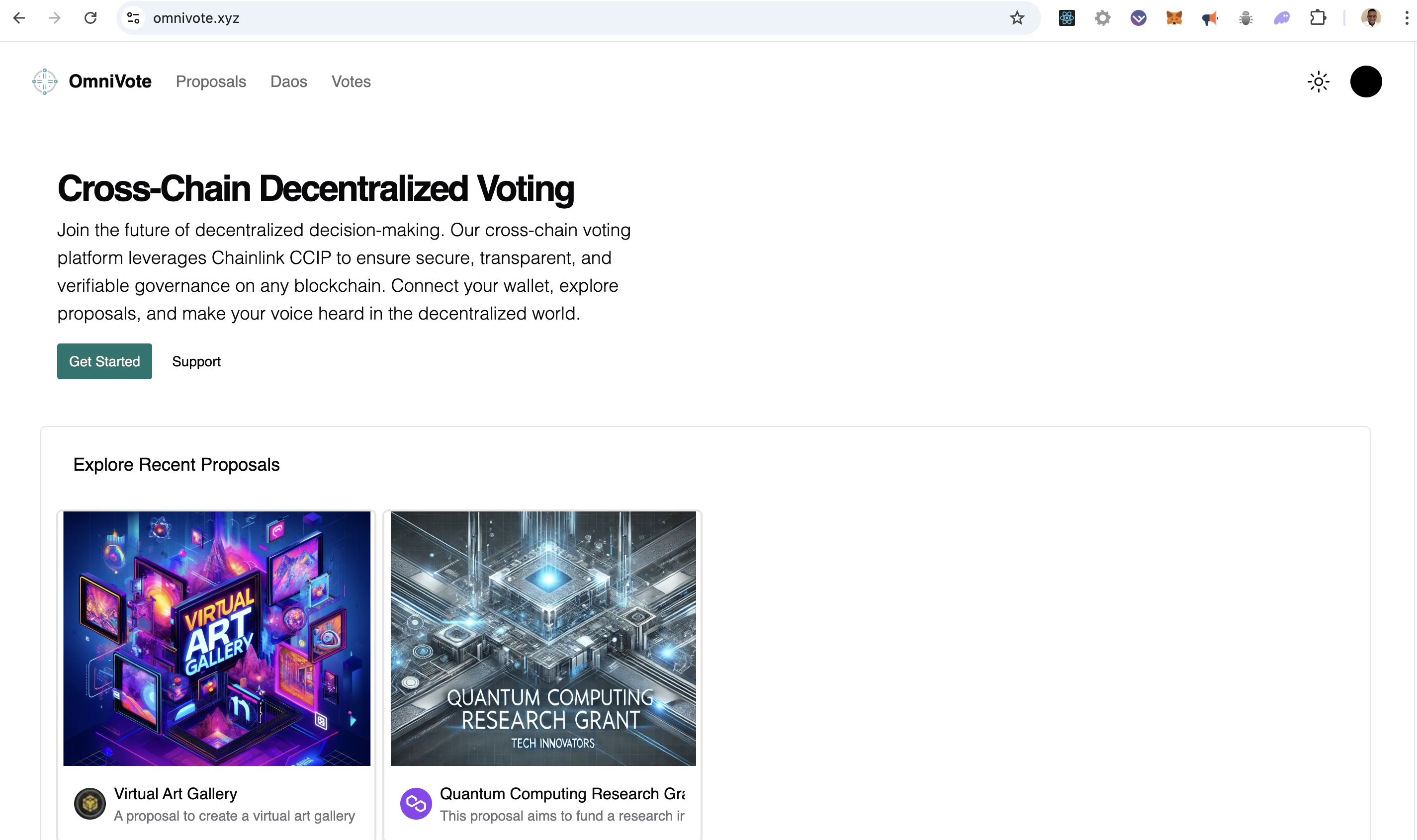This screenshot has width=1417, height=840.
Task: Click the omnivote.xyz address bar
Action: tap(566, 18)
